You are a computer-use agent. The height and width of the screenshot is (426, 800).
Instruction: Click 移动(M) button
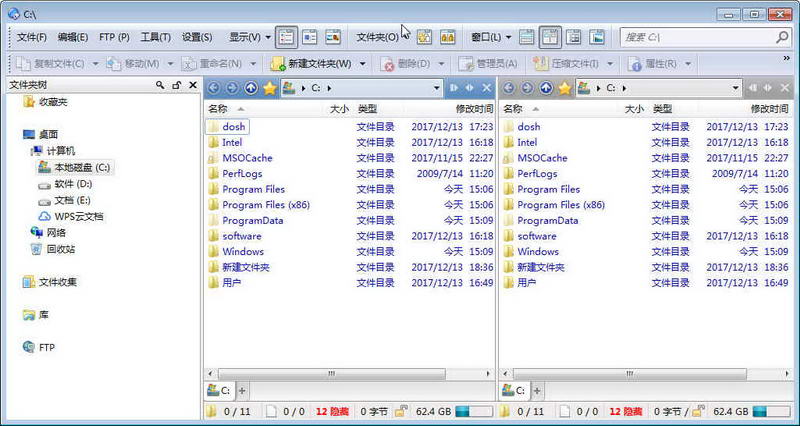point(133,64)
